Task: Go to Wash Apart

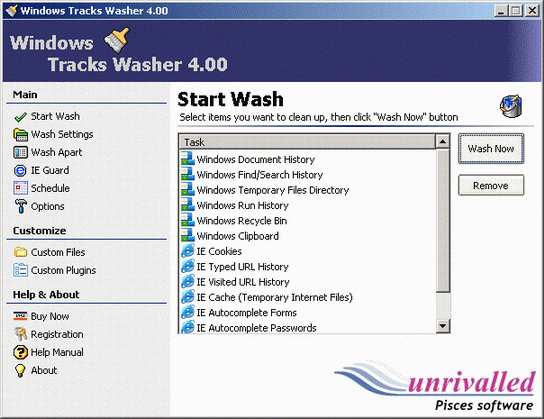Action: (57, 153)
